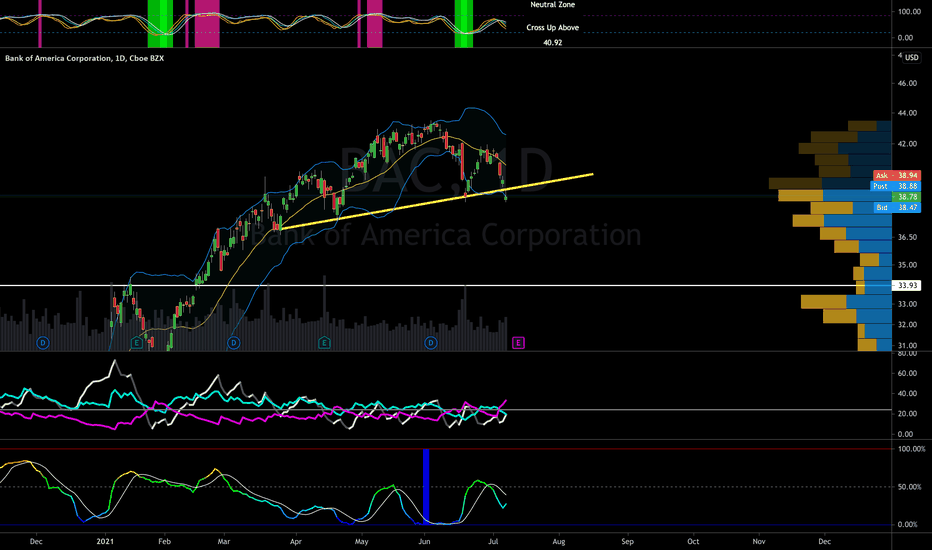Image resolution: width=932 pixels, height=550 pixels.
Task: Click the Mar label on the time axis
Action: (x=223, y=542)
